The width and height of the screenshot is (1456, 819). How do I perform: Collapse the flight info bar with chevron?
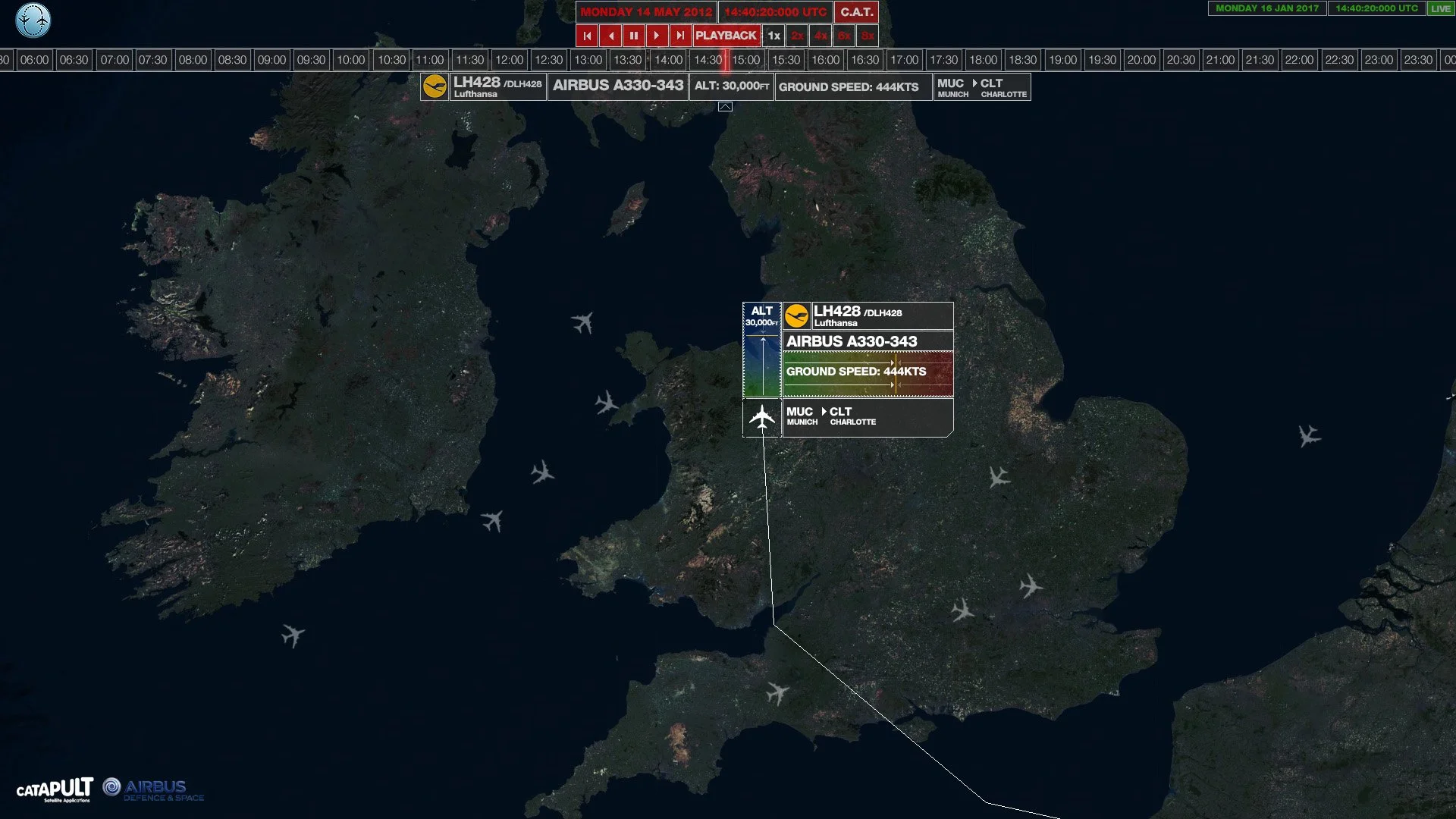click(725, 107)
